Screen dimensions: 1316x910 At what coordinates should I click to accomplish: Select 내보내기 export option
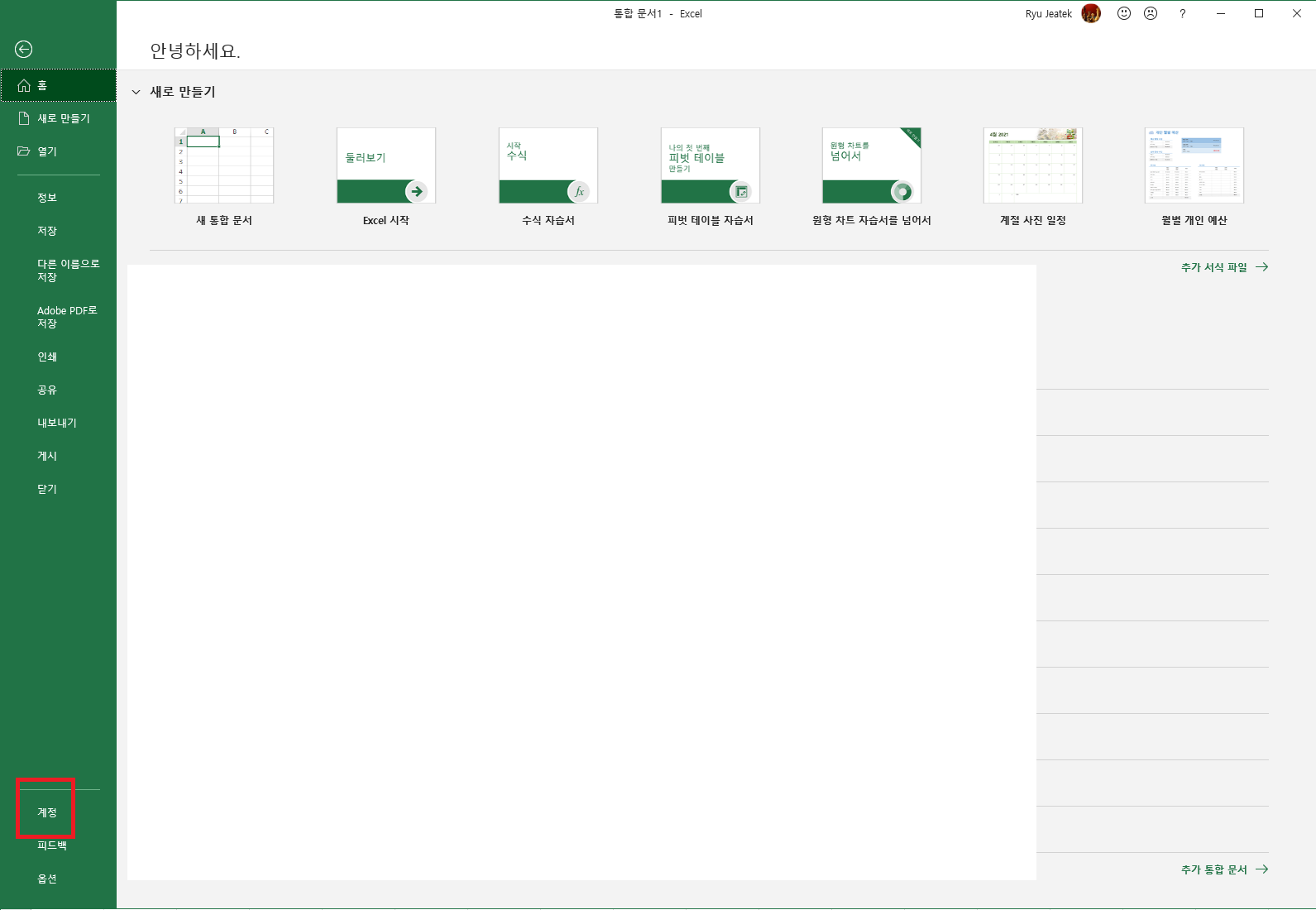[58, 423]
